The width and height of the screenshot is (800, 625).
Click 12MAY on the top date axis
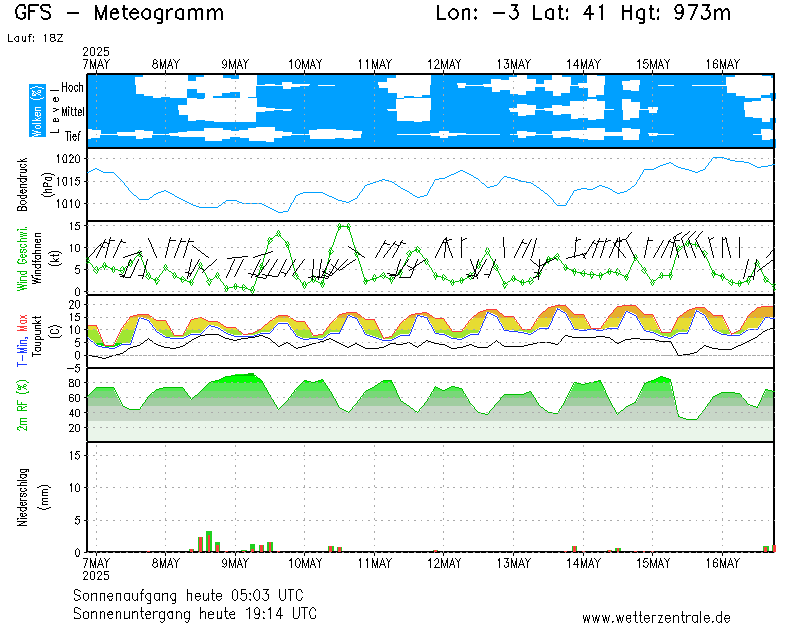pos(444,64)
